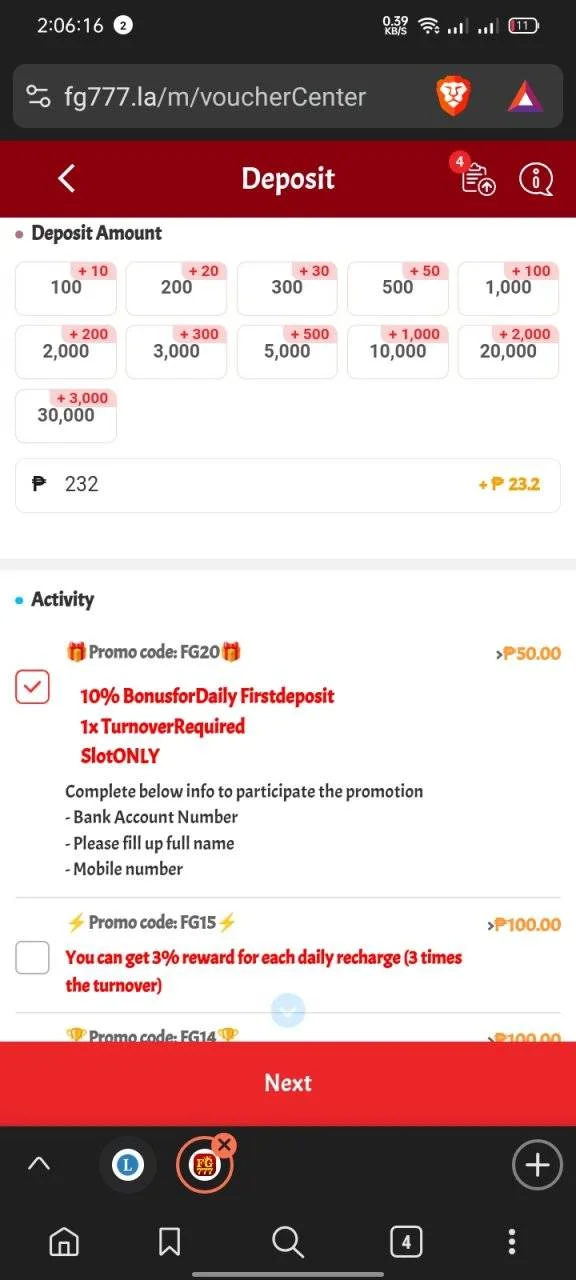Open bookmarks icon in bottom bar
576x1280 pixels.
169,1241
